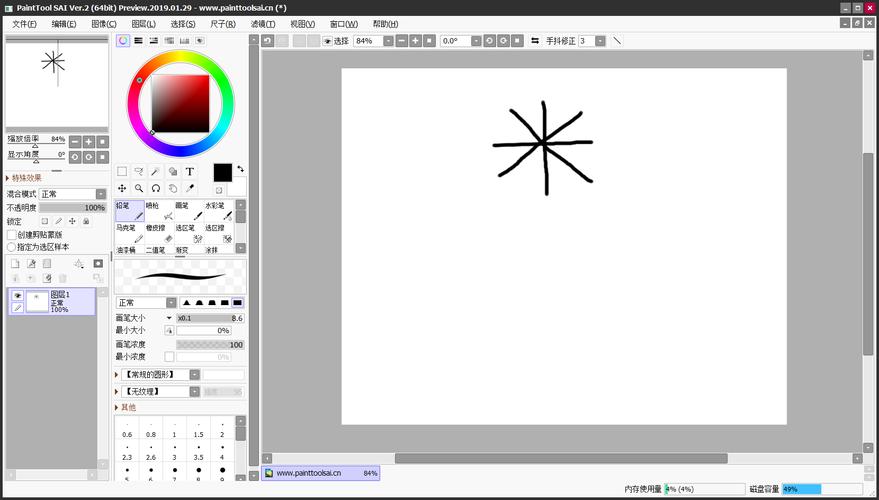Choose the 铅笔 pencil brush
Screen dimensions: 879x500
pyautogui.click(x=129, y=211)
